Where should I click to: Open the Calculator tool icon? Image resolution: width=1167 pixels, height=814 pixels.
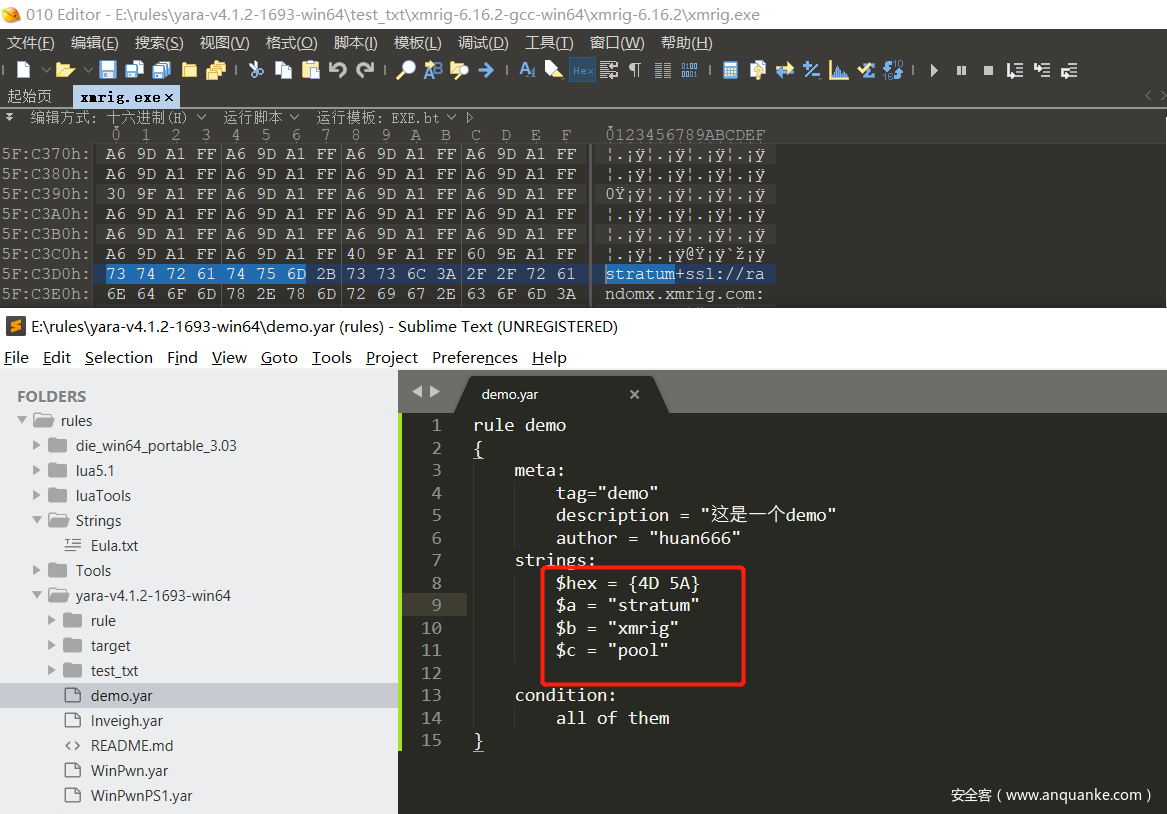tap(731, 70)
